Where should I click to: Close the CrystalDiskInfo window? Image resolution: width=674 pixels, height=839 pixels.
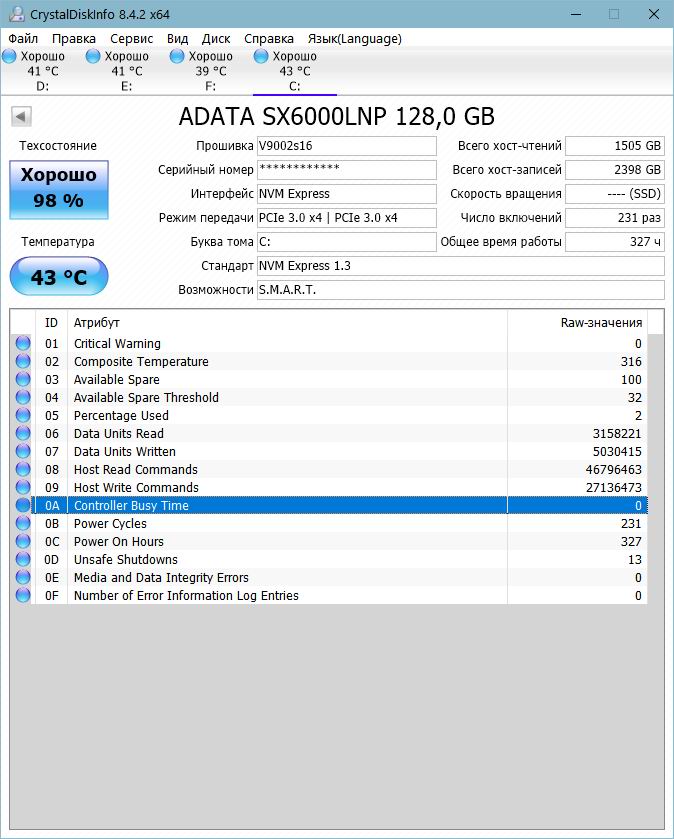[654, 14]
